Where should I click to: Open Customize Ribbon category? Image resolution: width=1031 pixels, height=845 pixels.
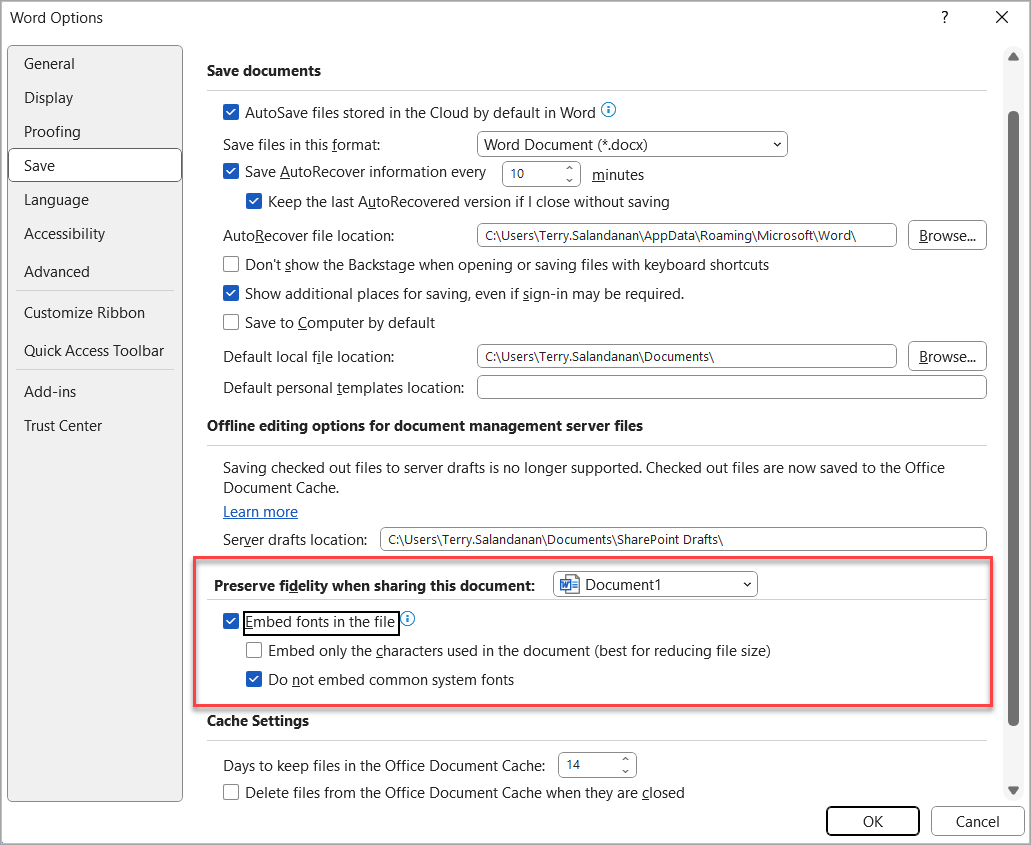95,312
